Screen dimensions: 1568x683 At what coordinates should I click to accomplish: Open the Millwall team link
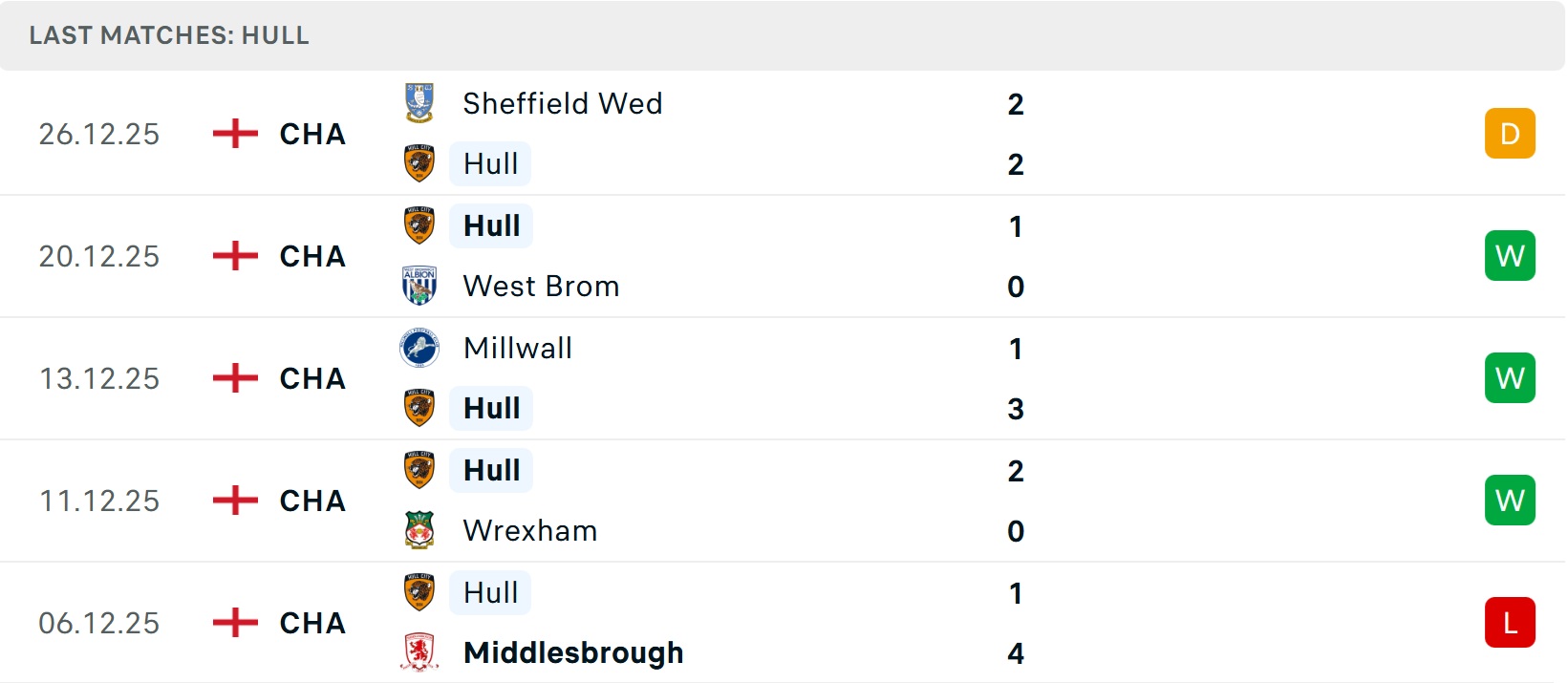pos(518,348)
